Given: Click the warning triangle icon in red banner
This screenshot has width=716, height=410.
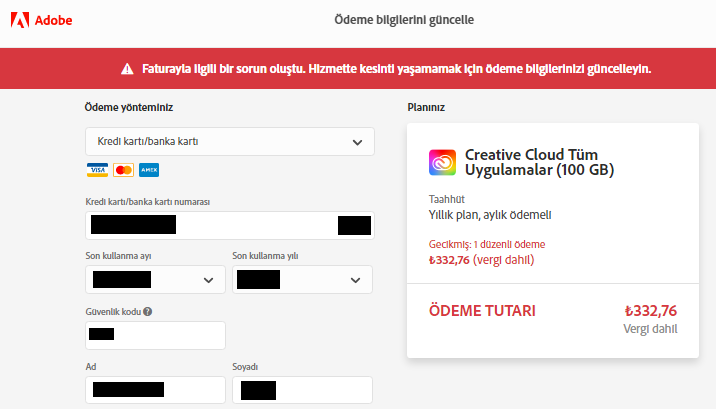Looking at the screenshot, I should [x=127, y=69].
